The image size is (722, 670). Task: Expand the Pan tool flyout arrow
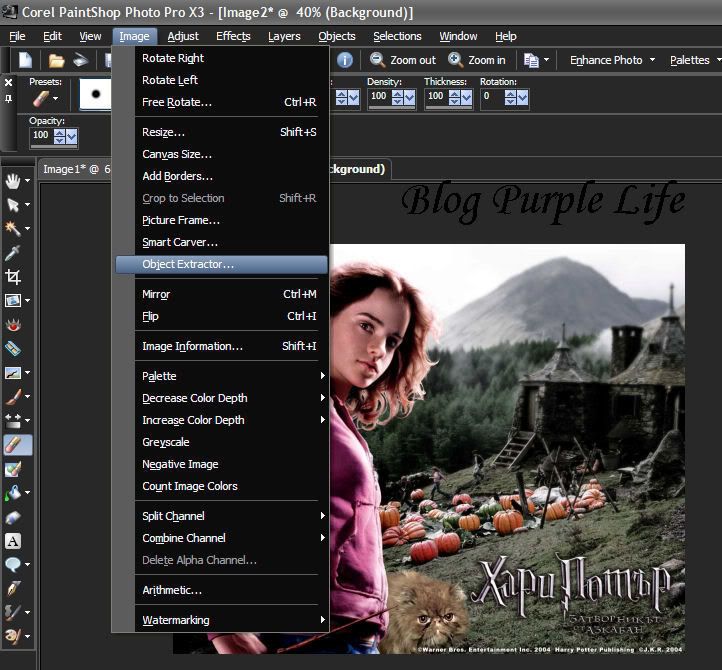(x=28, y=181)
